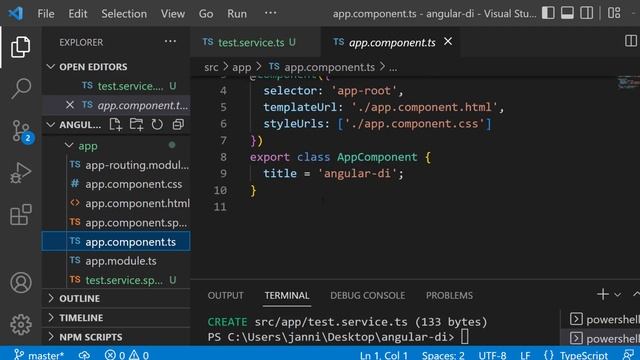The width and height of the screenshot is (640, 360).
Task: Change encoding via UTF-8 status item
Action: [492, 355]
